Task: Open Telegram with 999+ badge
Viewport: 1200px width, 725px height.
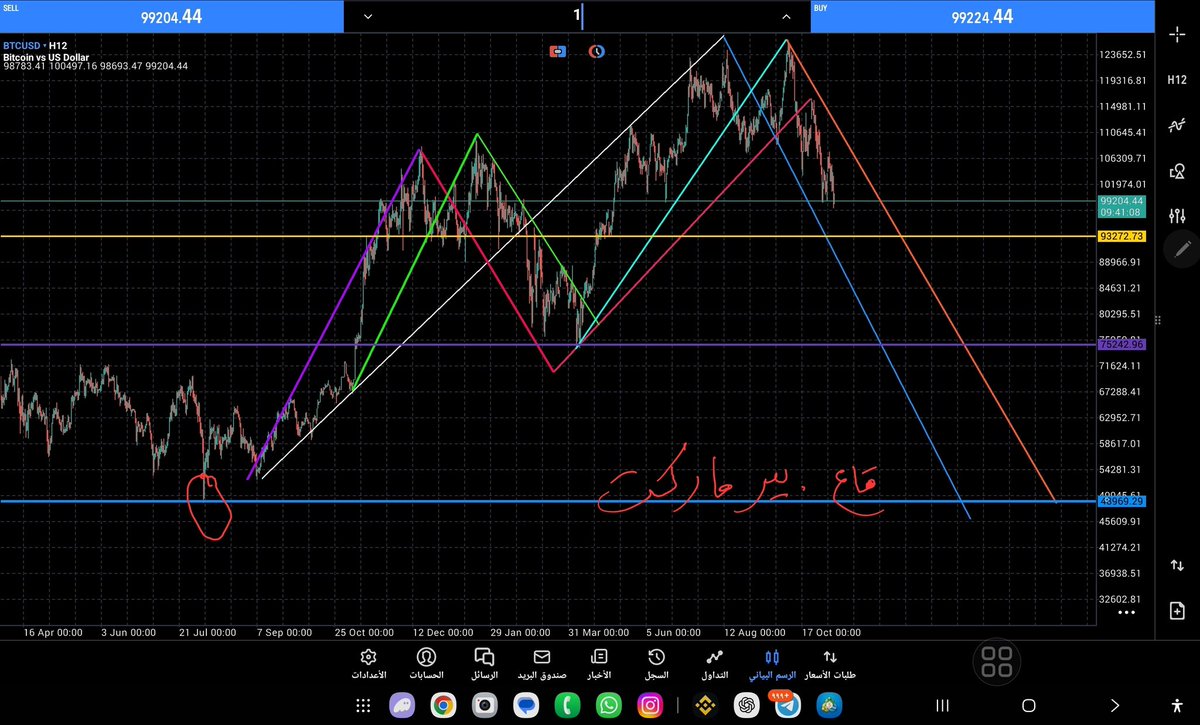Action: [x=786, y=704]
